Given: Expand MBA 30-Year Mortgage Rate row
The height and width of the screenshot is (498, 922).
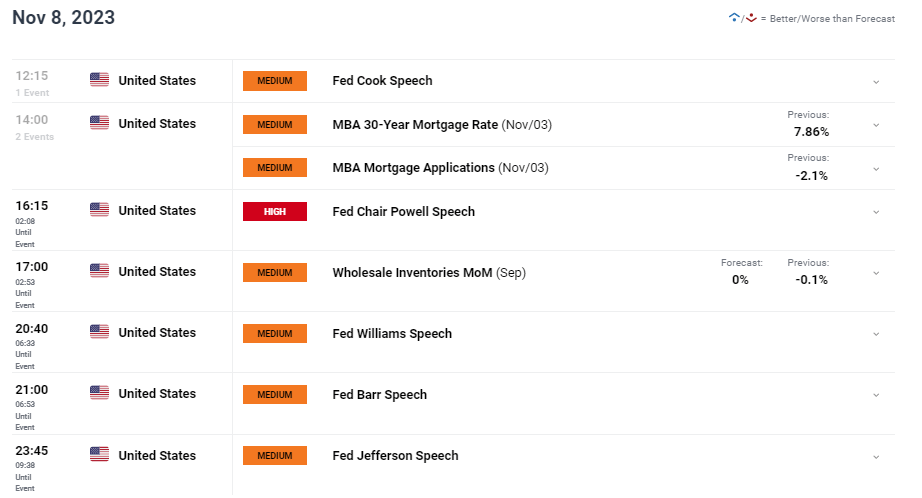Looking at the screenshot, I should click(876, 125).
